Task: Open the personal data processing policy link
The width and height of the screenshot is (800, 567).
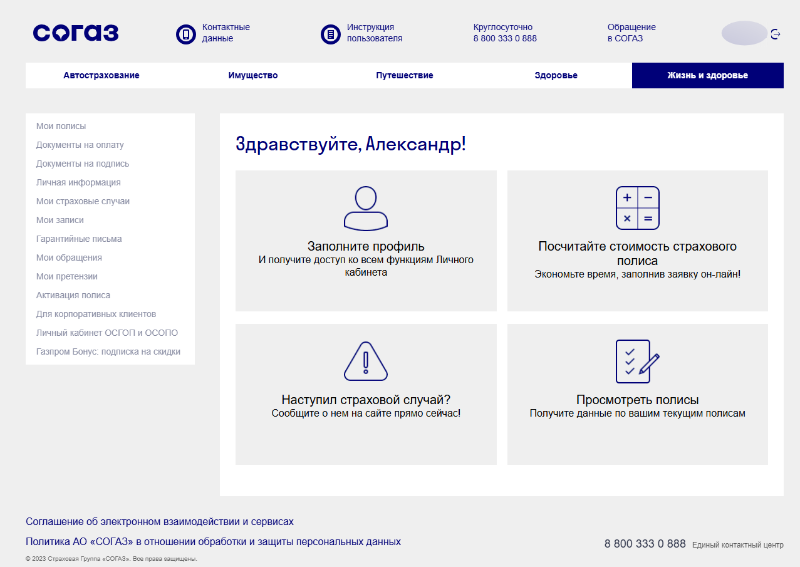Action: [213, 541]
